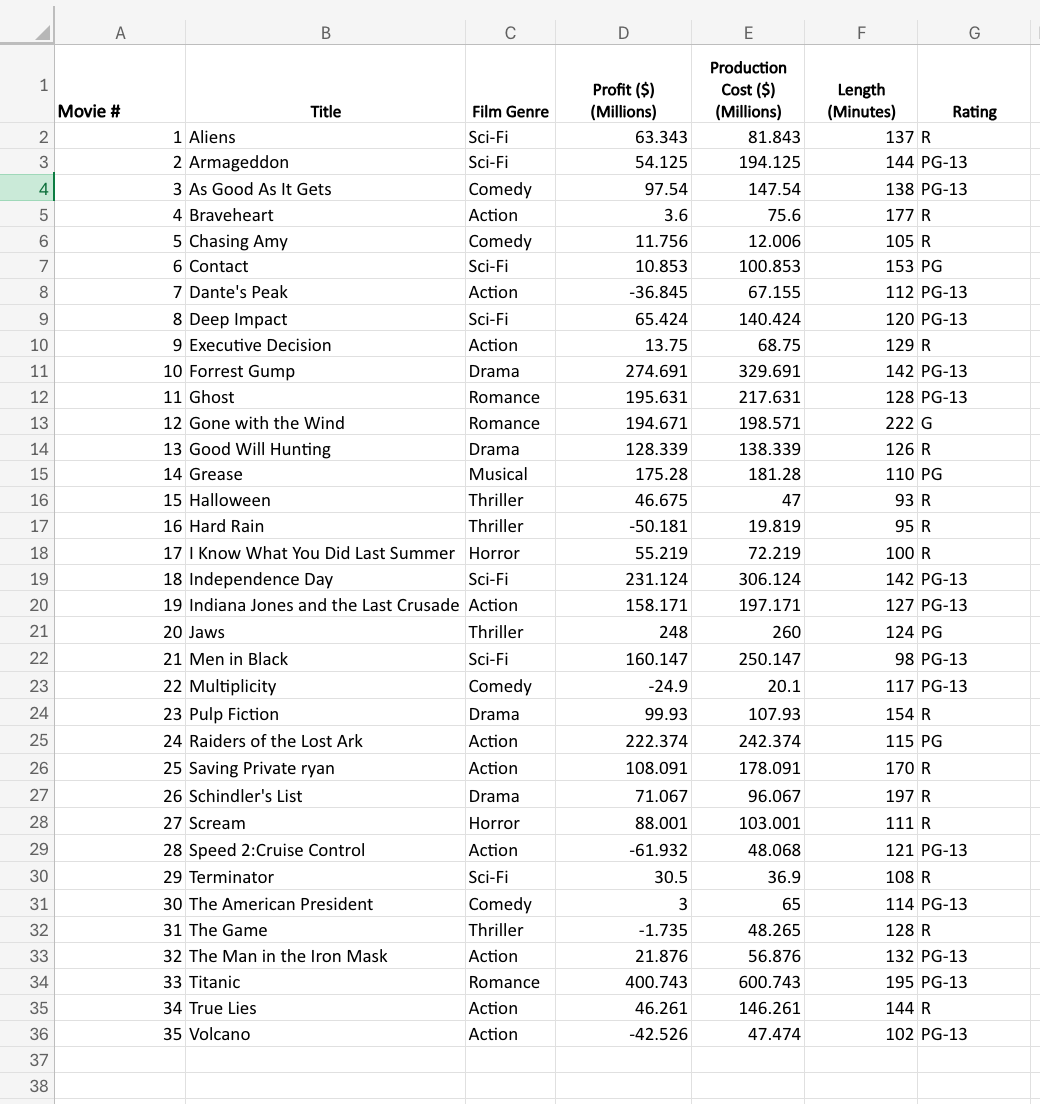Click the column D header above Profit
Viewport: 1040px width, 1104px height.
[x=623, y=33]
